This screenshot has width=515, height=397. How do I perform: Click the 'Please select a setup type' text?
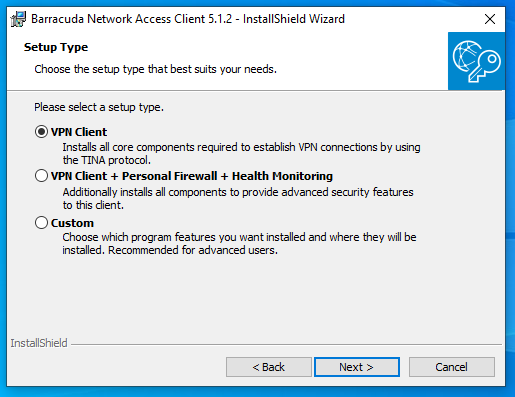(x=99, y=107)
